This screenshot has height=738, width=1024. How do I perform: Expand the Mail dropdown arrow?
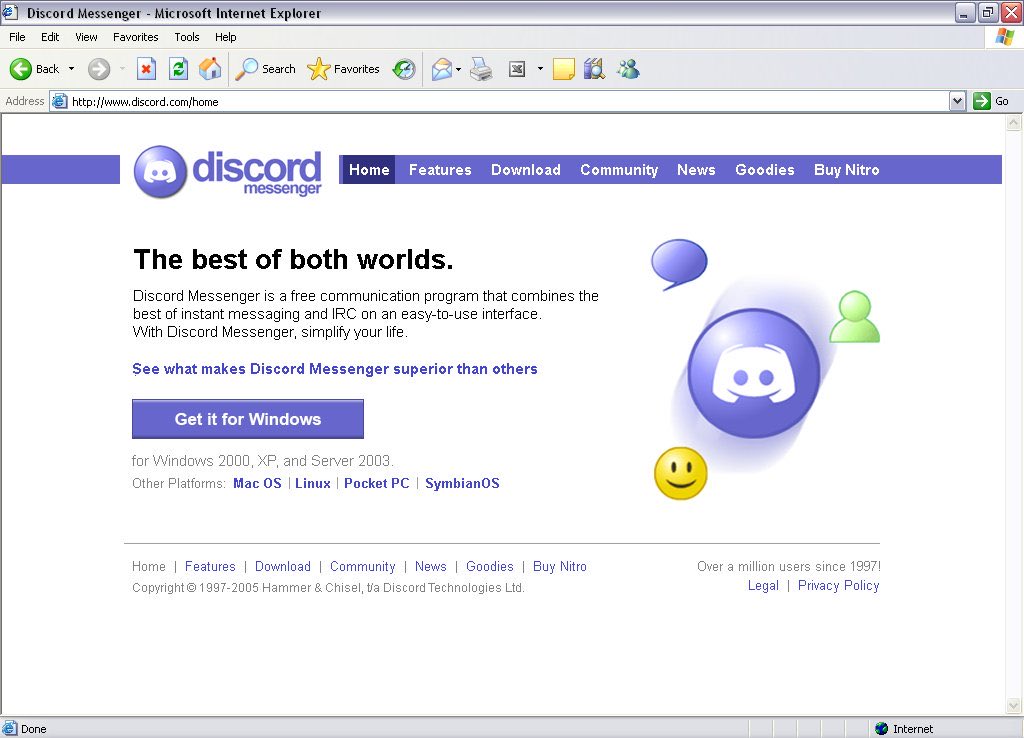pyautogui.click(x=458, y=69)
